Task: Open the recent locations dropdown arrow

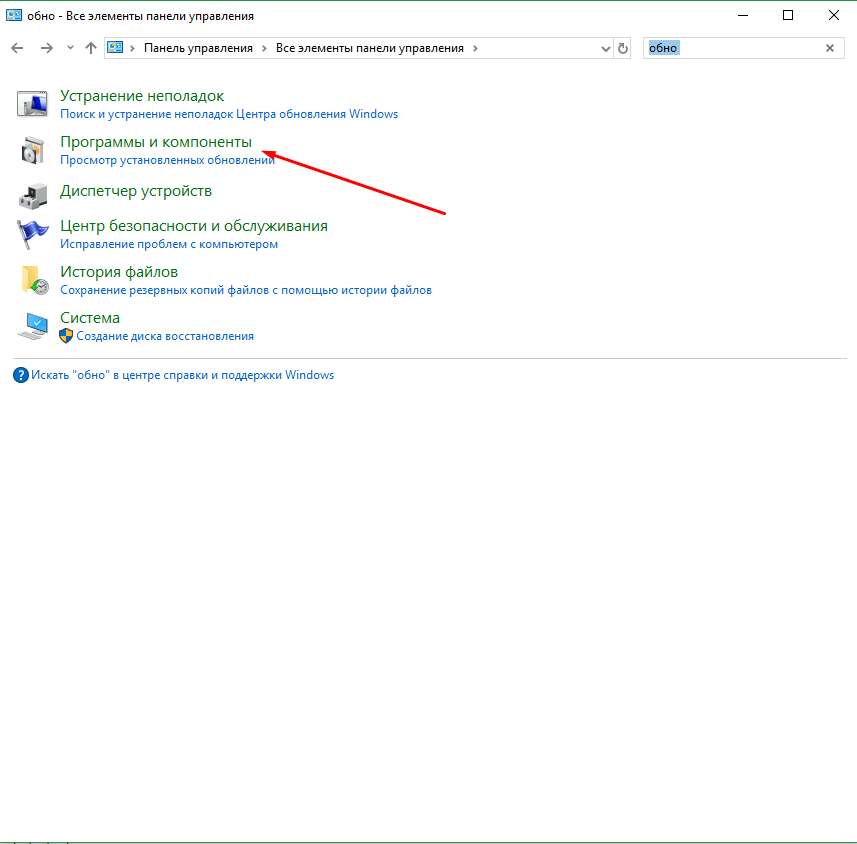Action: point(70,48)
